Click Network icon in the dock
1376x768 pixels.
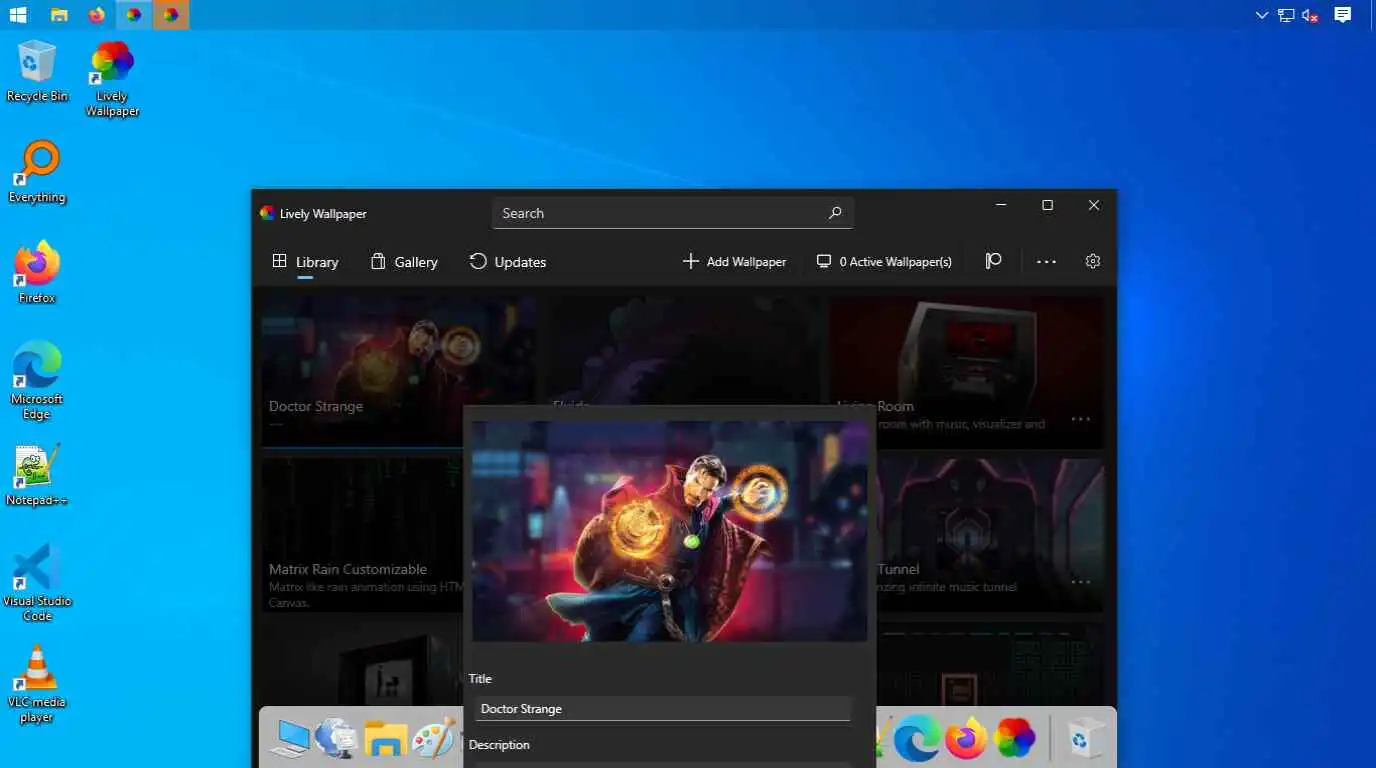337,740
